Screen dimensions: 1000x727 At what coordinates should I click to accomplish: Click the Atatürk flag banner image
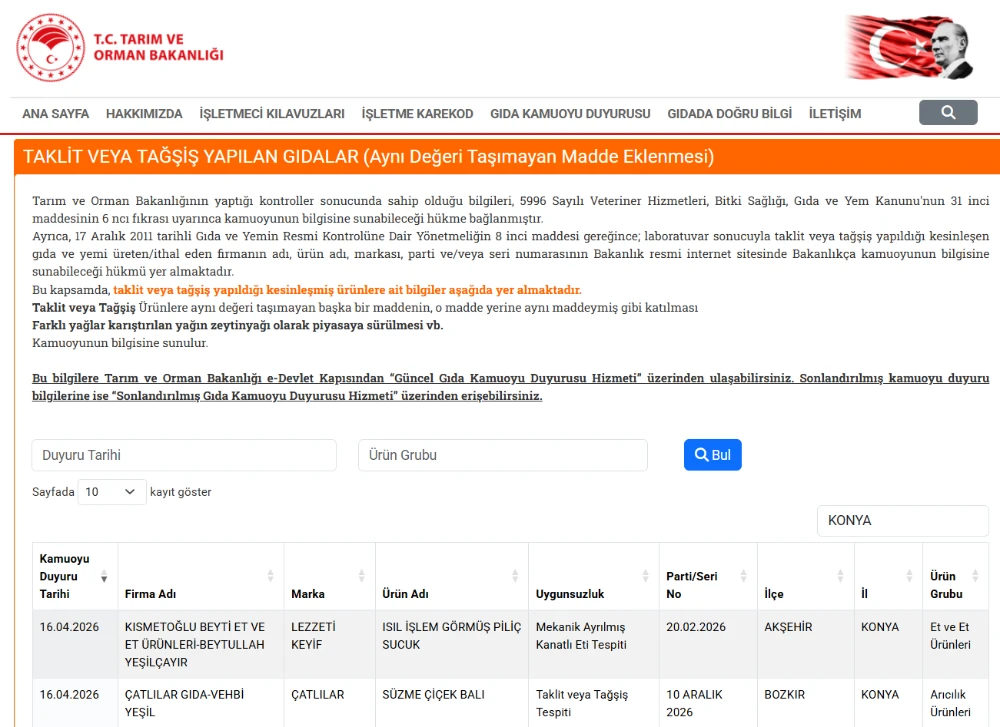pyautogui.click(x=908, y=48)
